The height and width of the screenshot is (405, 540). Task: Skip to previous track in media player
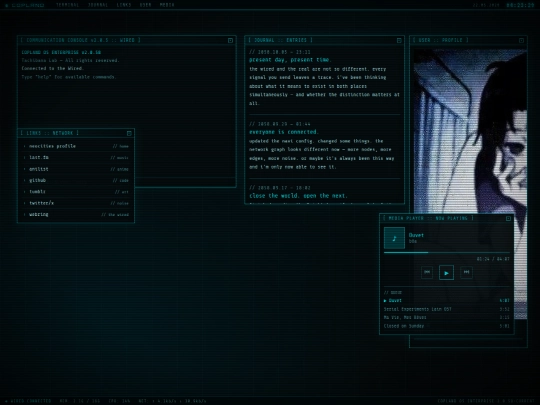click(x=427, y=272)
